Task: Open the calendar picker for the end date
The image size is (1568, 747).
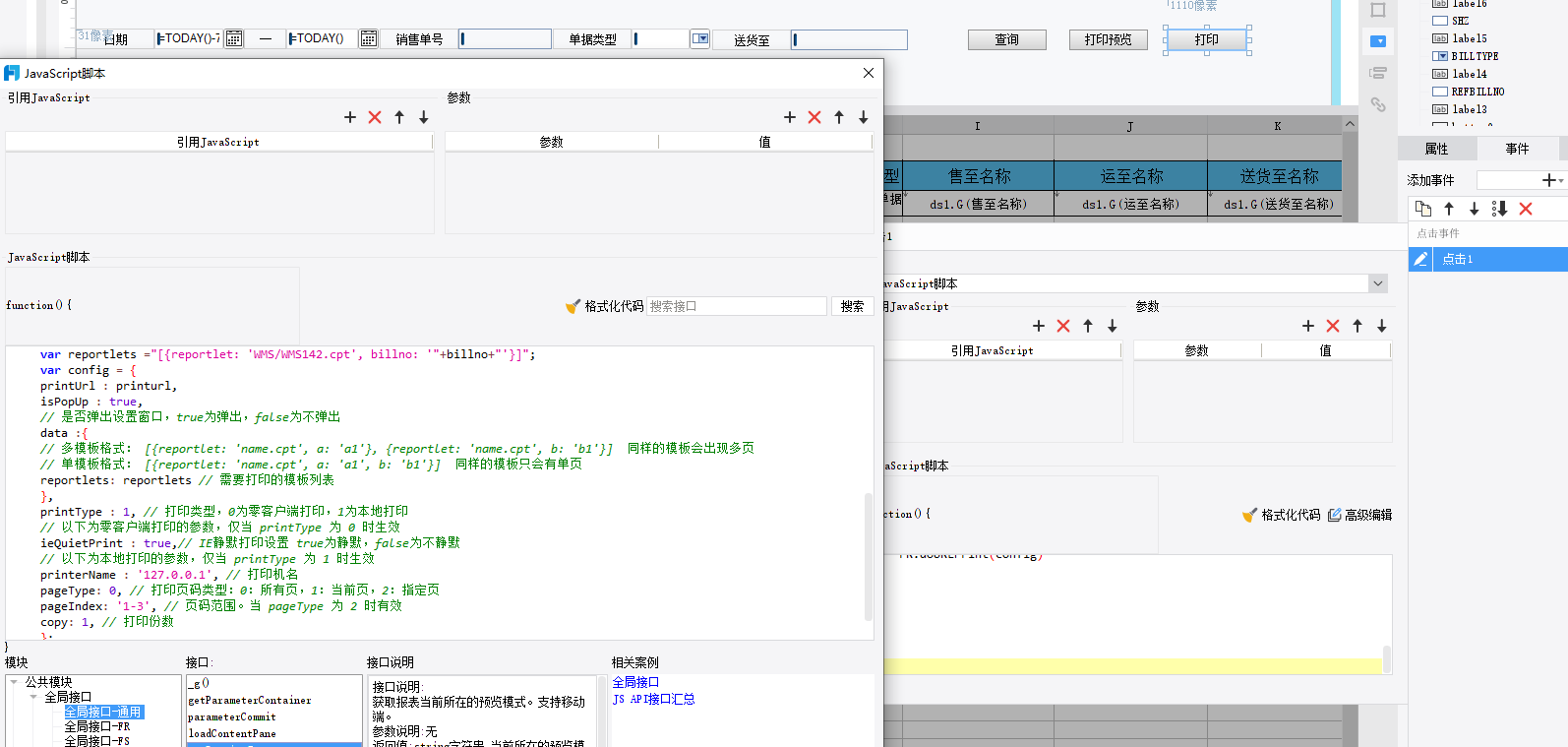Action: pos(368,39)
